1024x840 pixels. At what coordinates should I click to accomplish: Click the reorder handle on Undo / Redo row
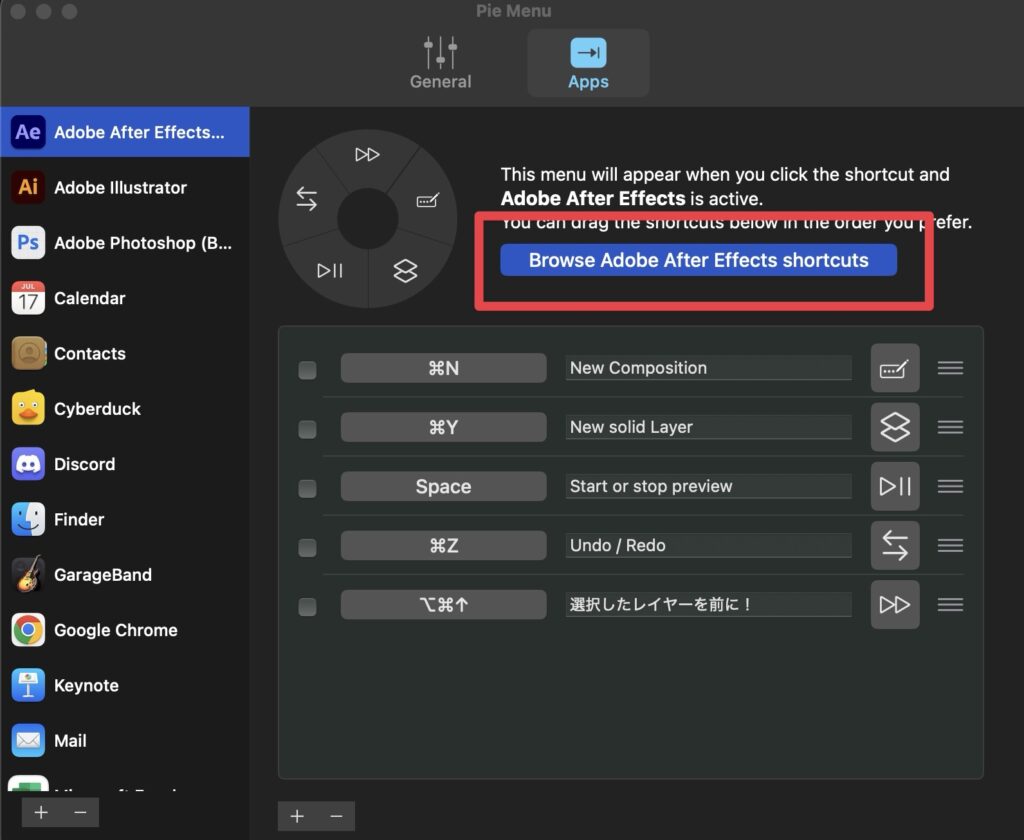(950, 545)
